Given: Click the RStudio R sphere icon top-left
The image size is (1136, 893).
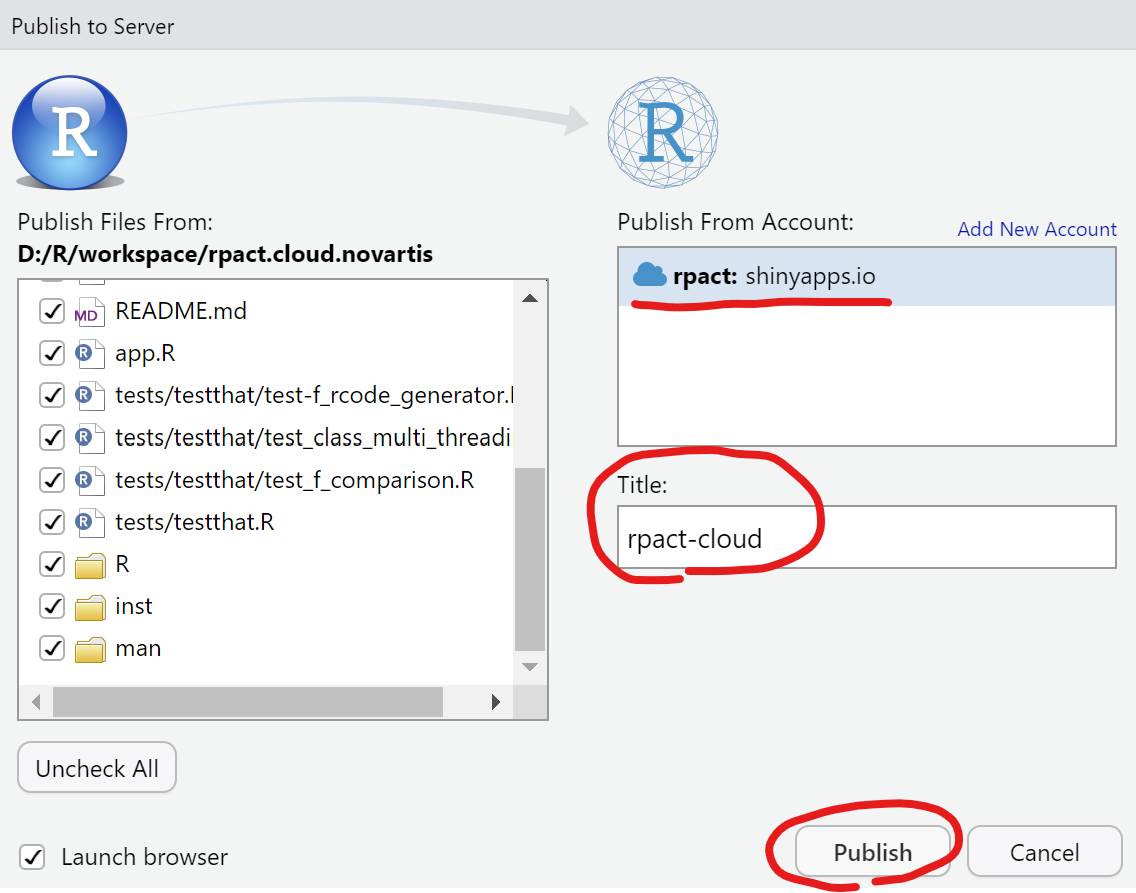Looking at the screenshot, I should coord(68,132).
